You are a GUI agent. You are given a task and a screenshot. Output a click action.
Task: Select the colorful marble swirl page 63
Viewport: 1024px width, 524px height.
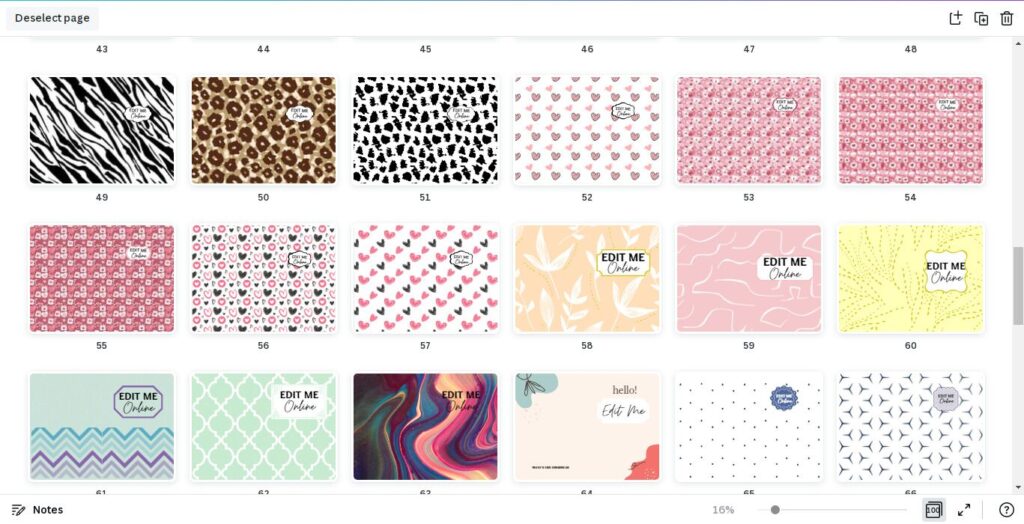(425, 427)
